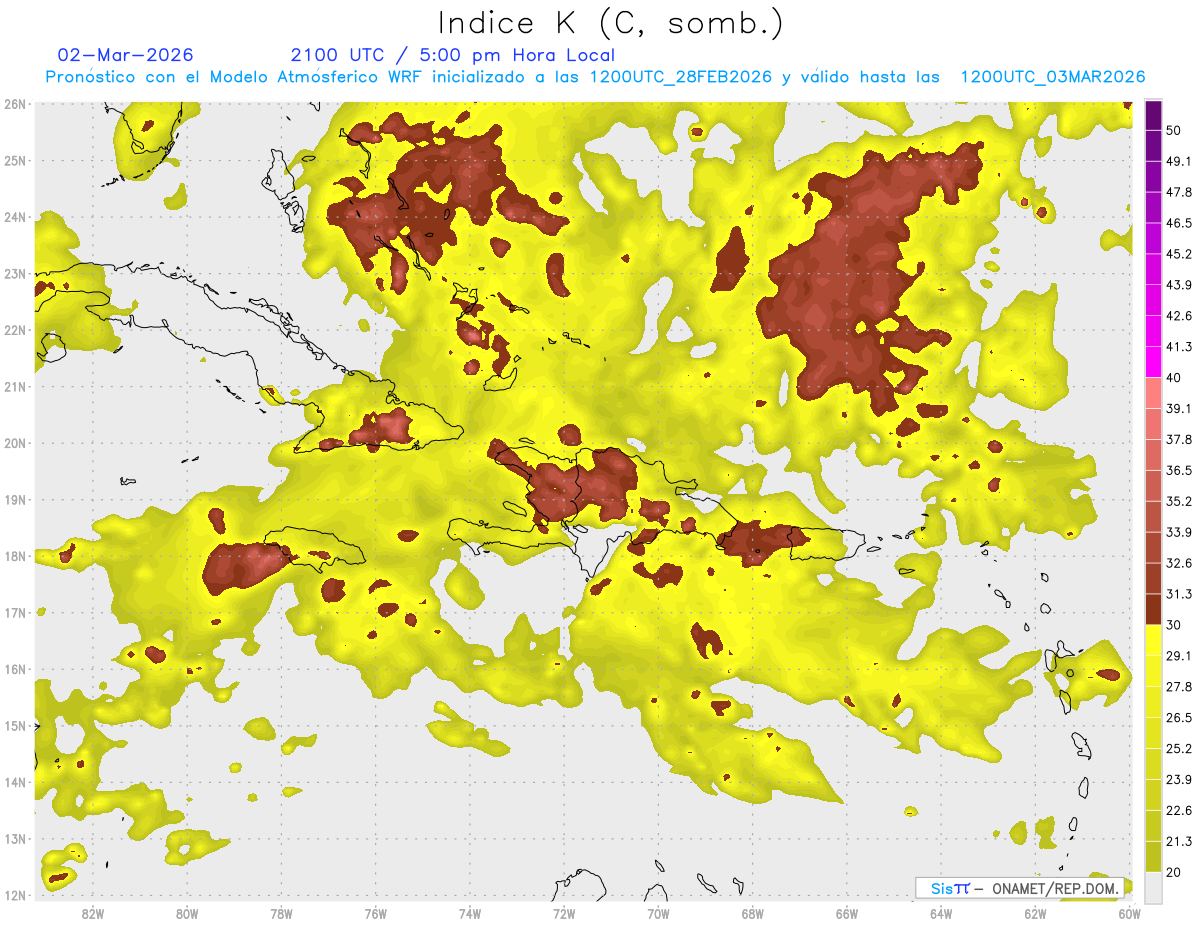Click colorbar label "40"
1200x927 pixels.
(1175, 377)
